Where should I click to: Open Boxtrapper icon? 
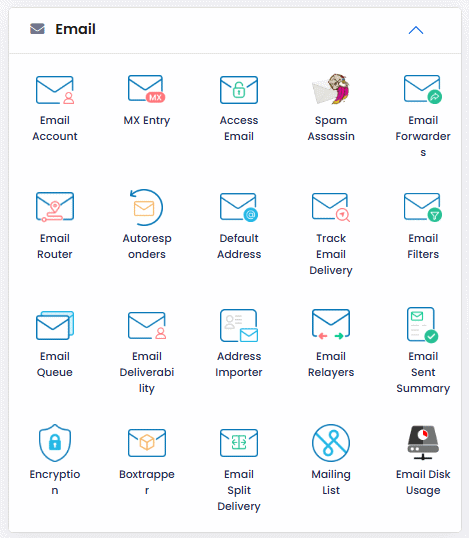(x=147, y=443)
